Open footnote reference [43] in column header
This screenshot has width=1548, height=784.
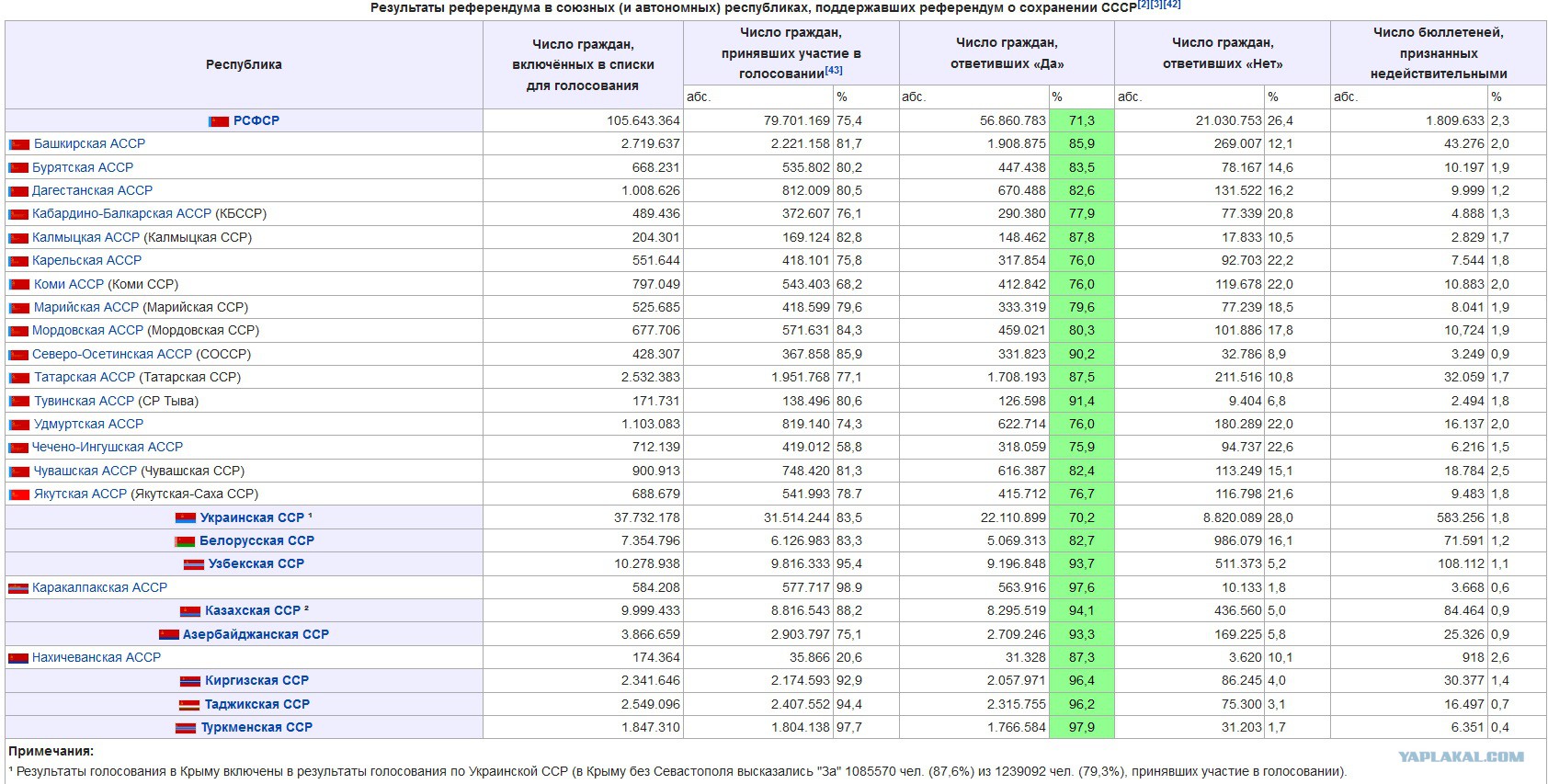click(x=834, y=70)
